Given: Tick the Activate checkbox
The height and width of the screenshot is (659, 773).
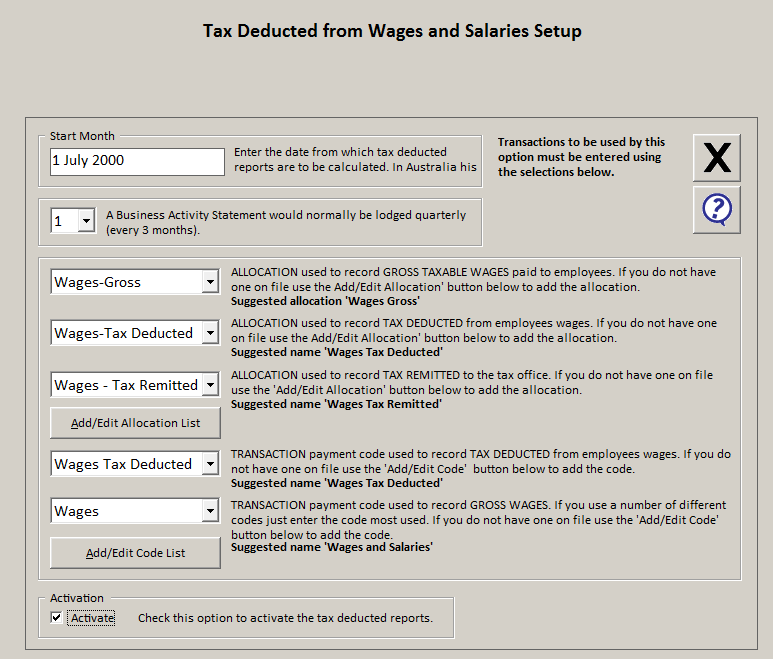Looking at the screenshot, I should [56, 618].
